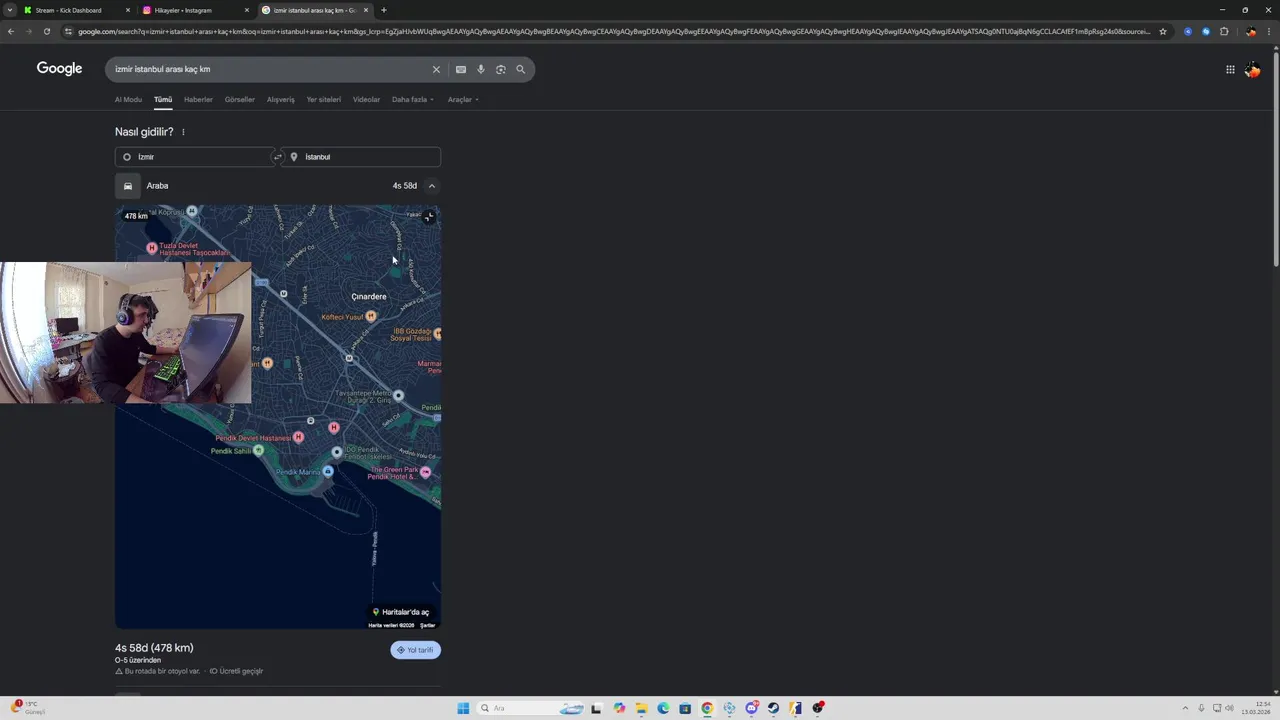Open a new browser tab
The width and height of the screenshot is (1280, 720).
(384, 10)
